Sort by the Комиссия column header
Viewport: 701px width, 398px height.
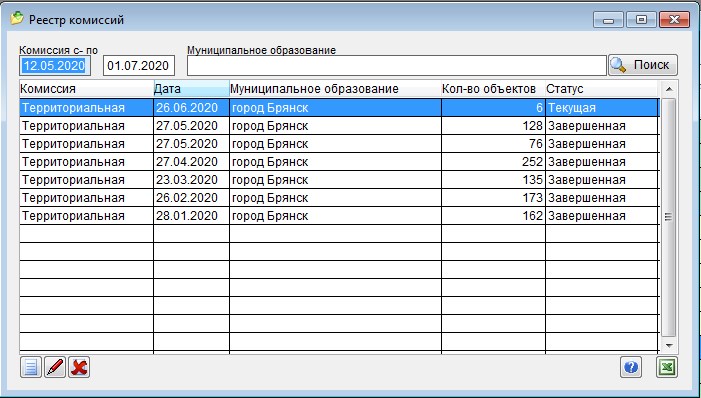(87, 89)
